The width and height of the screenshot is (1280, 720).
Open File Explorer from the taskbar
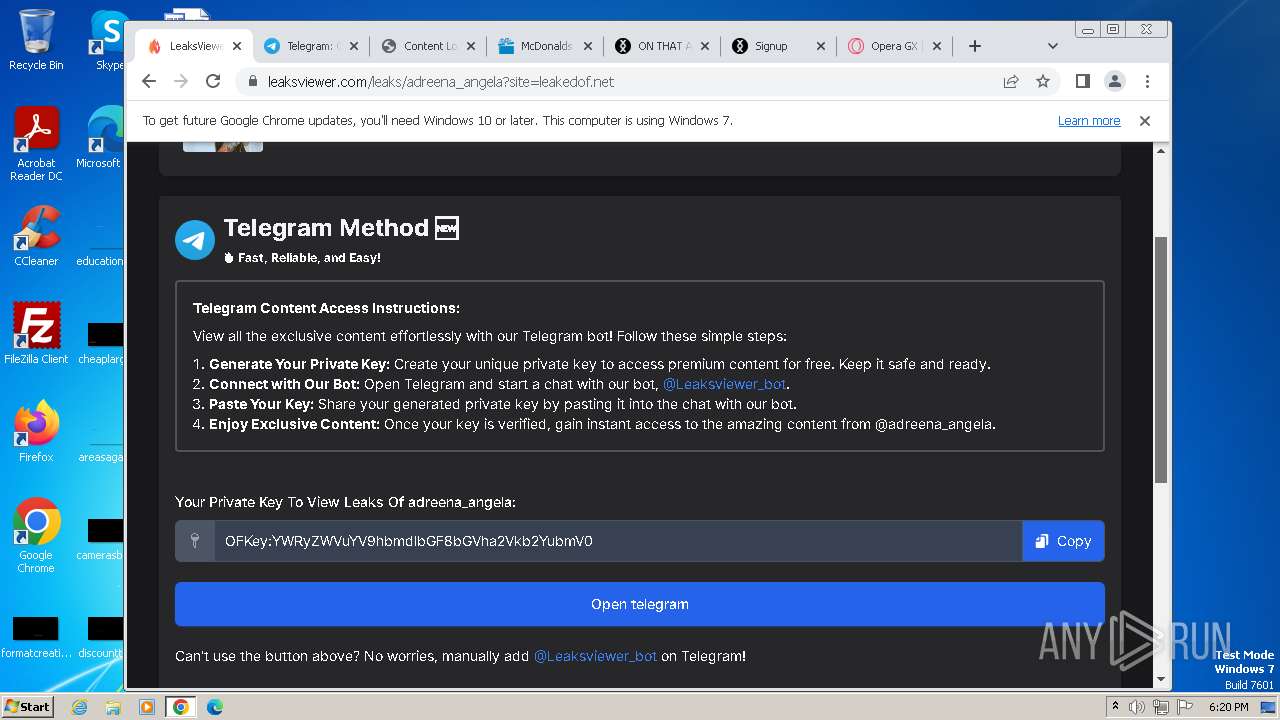[x=113, y=707]
